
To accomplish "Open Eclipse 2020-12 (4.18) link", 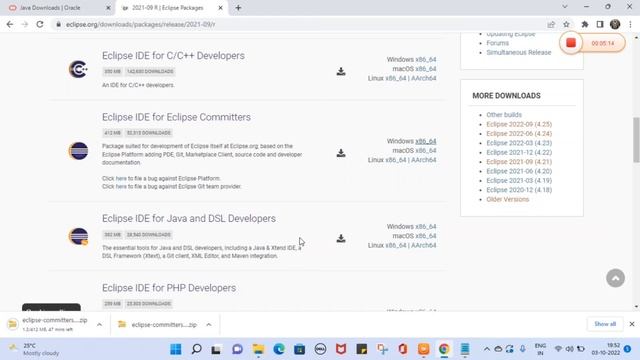I will pos(519,190).
